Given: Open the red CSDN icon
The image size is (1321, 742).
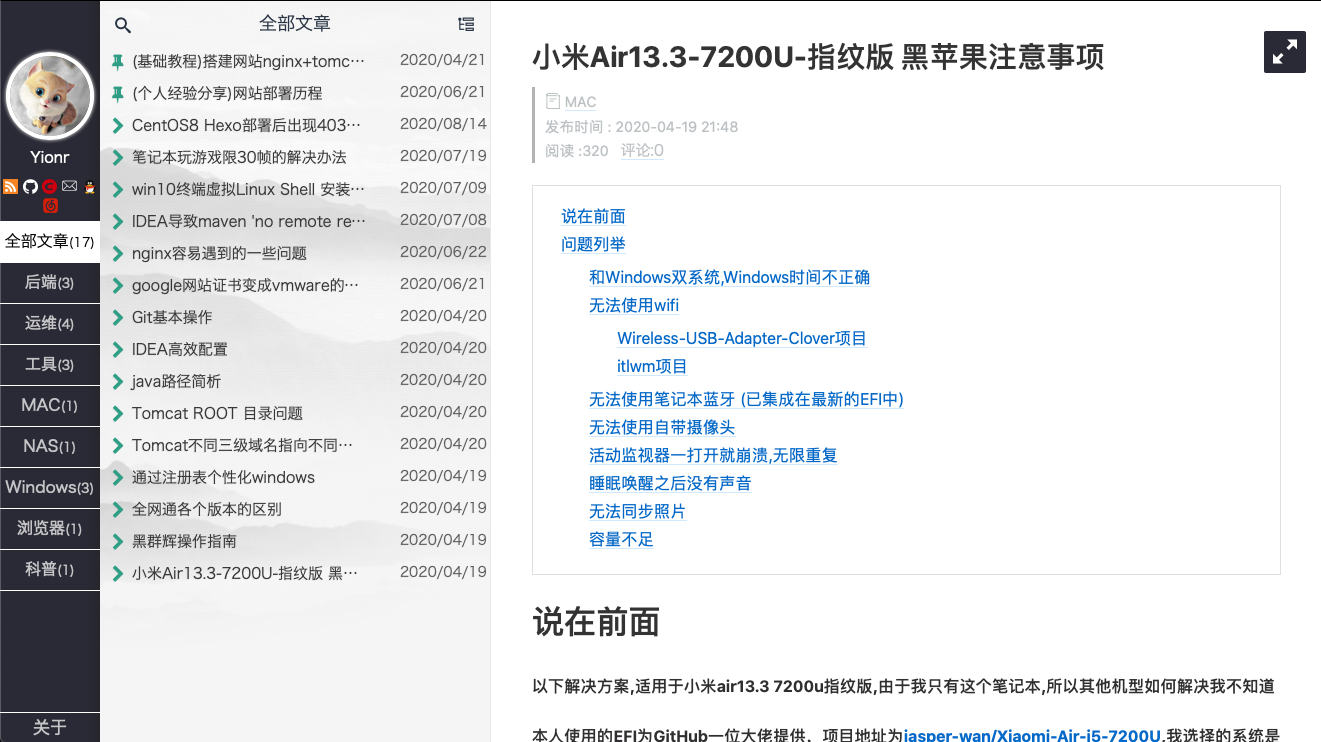Looking at the screenshot, I should [49, 186].
